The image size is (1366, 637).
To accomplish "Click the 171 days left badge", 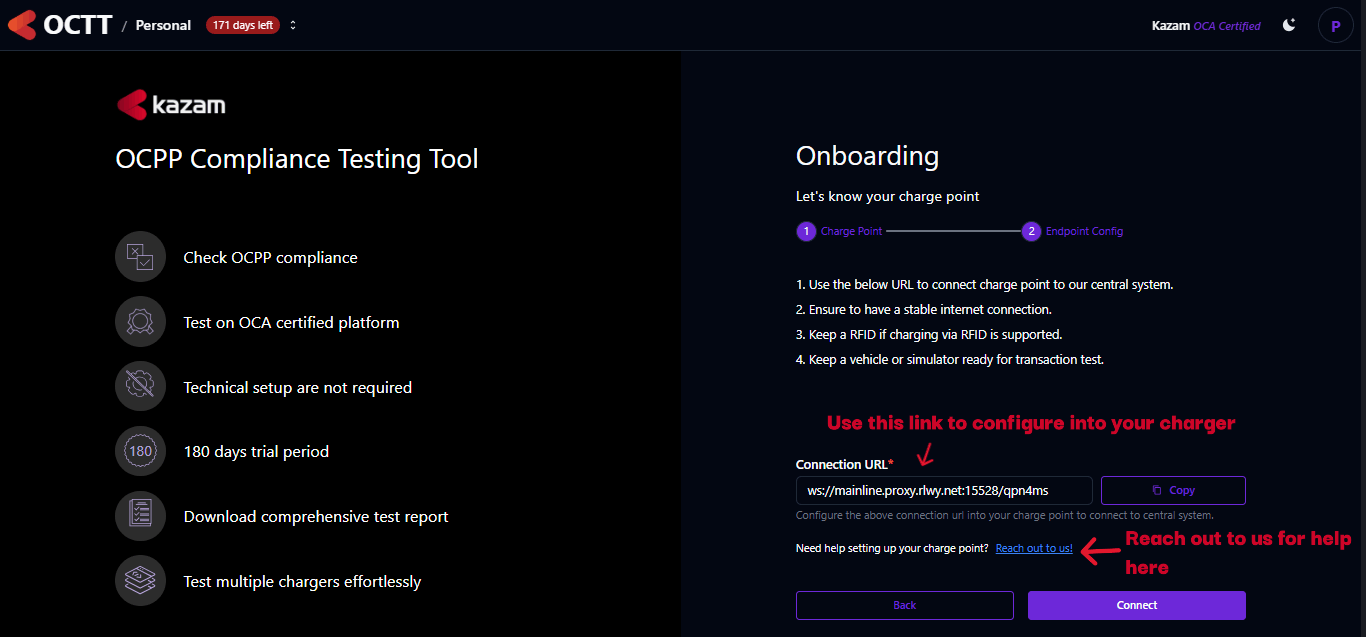I will (x=243, y=25).
